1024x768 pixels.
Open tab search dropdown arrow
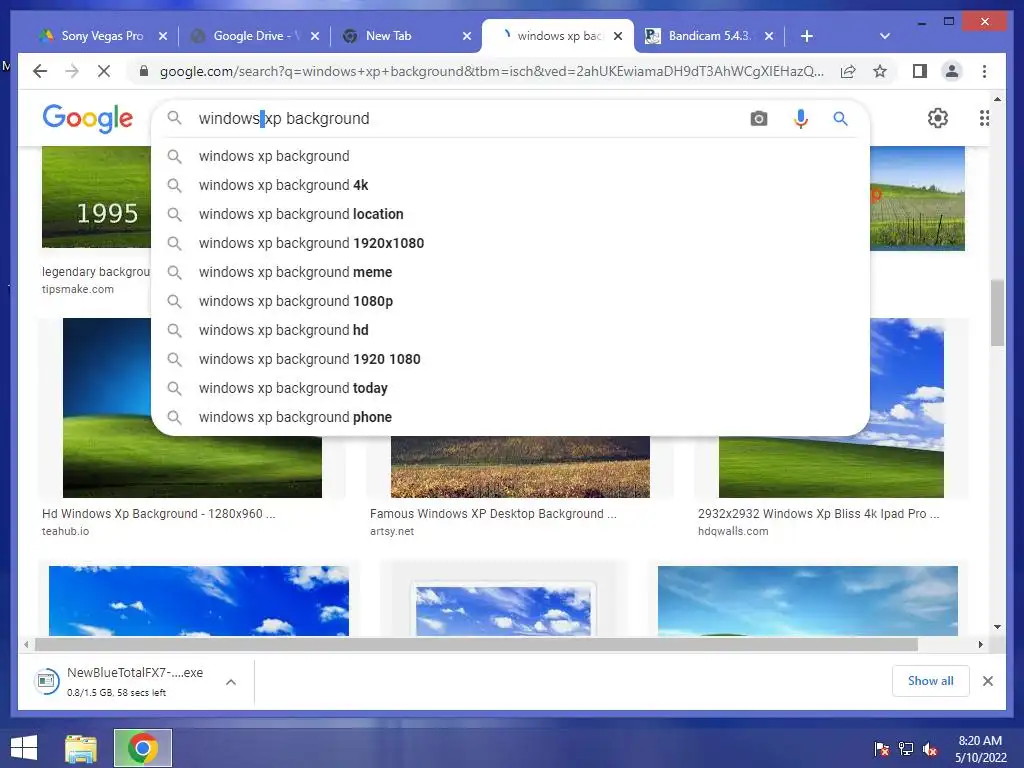[x=885, y=36]
